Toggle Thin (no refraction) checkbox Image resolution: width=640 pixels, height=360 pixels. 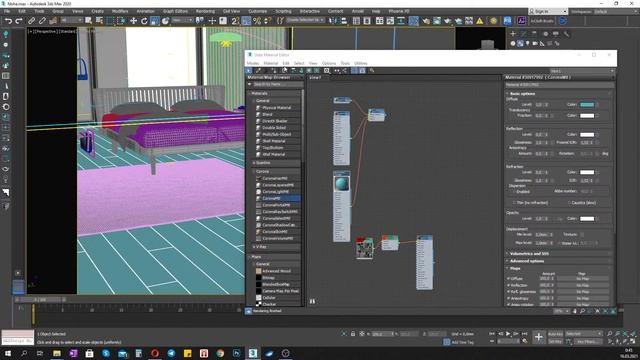pyautogui.click(x=514, y=202)
